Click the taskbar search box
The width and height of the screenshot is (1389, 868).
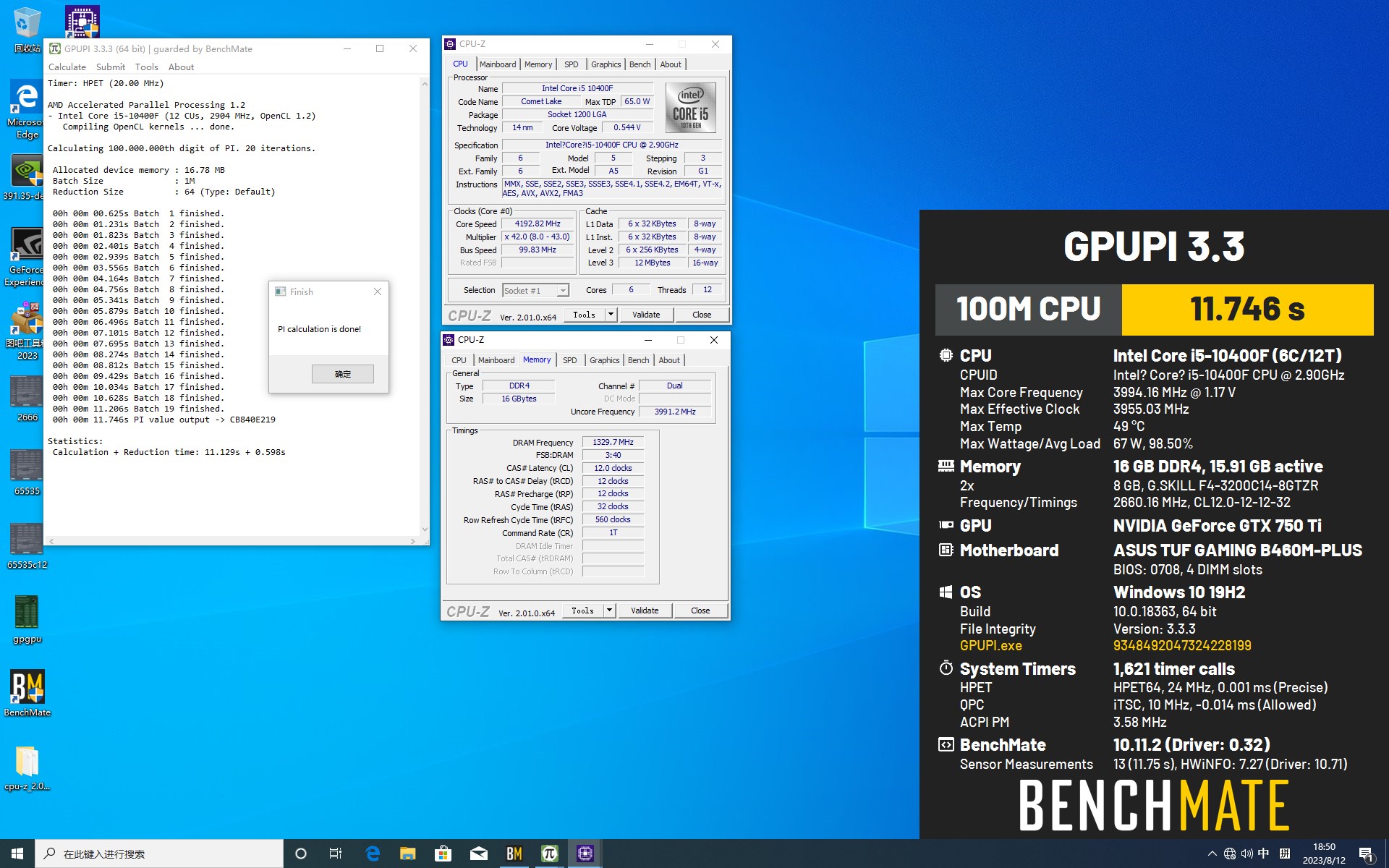pos(159,854)
